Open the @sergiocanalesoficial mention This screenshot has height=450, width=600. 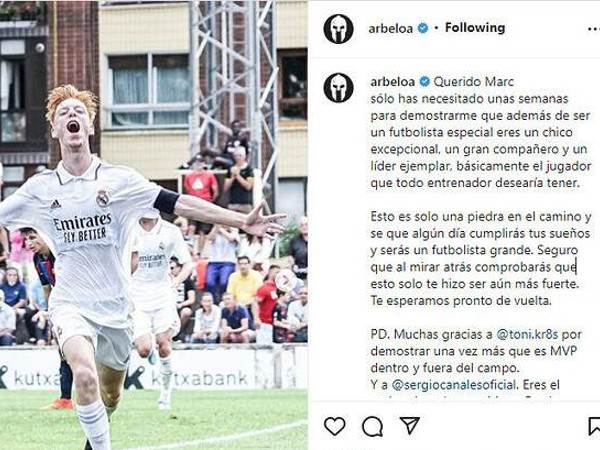coord(454,385)
